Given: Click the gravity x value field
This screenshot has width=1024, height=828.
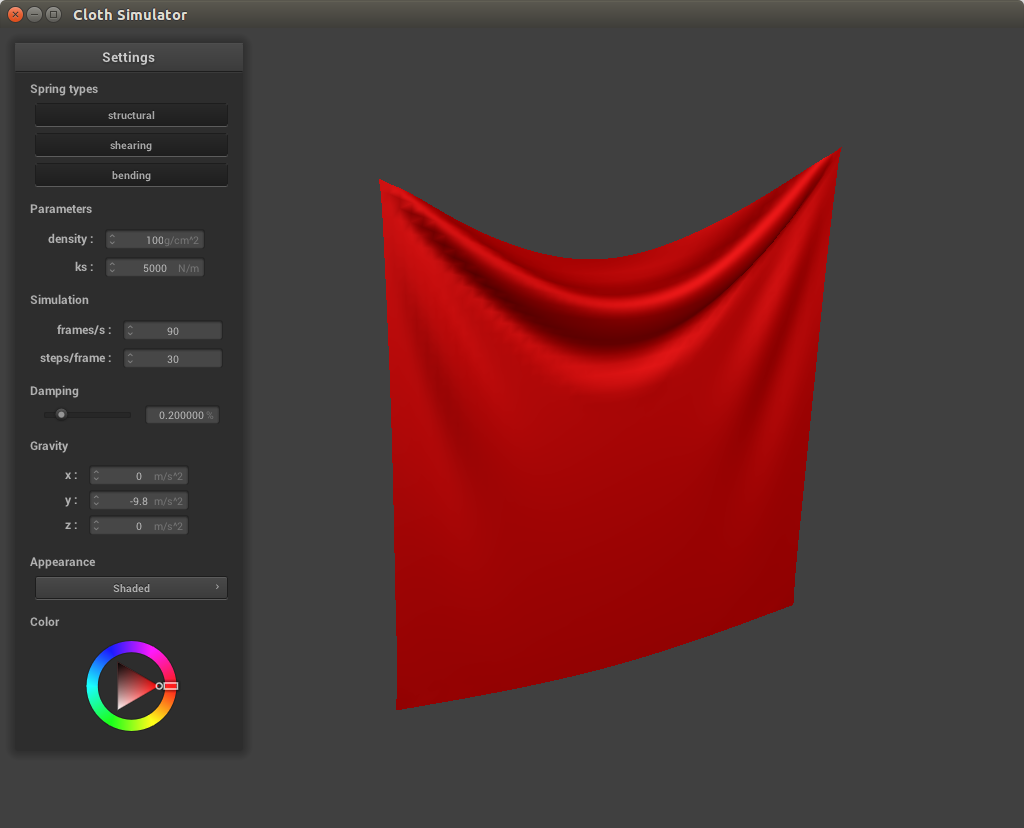Looking at the screenshot, I should 139,476.
